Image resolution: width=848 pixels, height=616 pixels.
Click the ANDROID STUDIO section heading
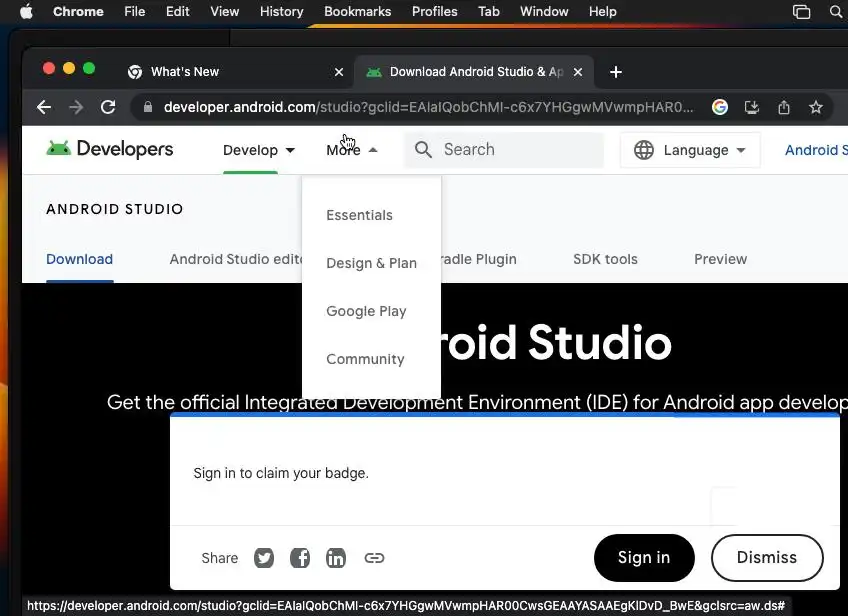[115, 209]
